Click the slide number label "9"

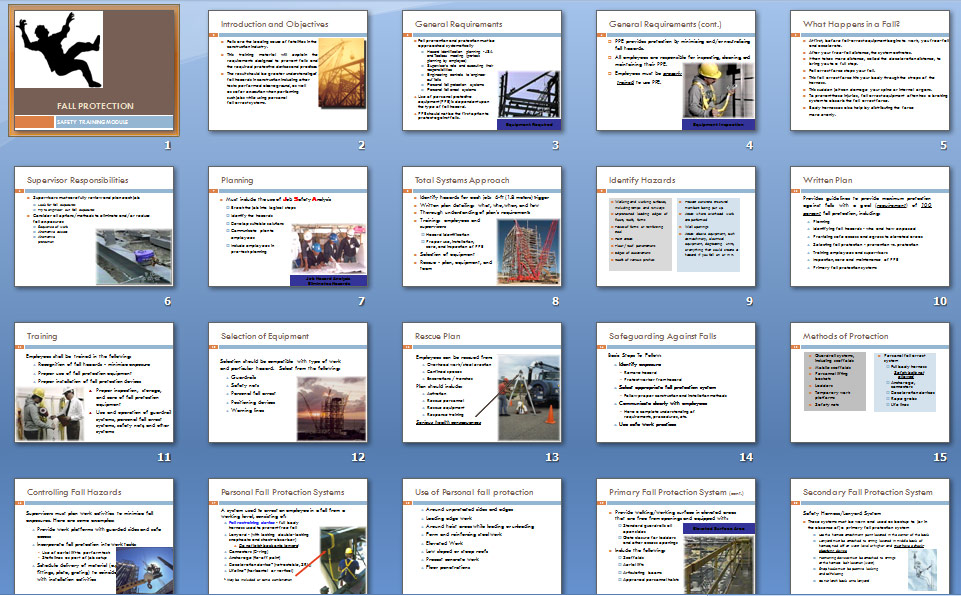coord(750,301)
